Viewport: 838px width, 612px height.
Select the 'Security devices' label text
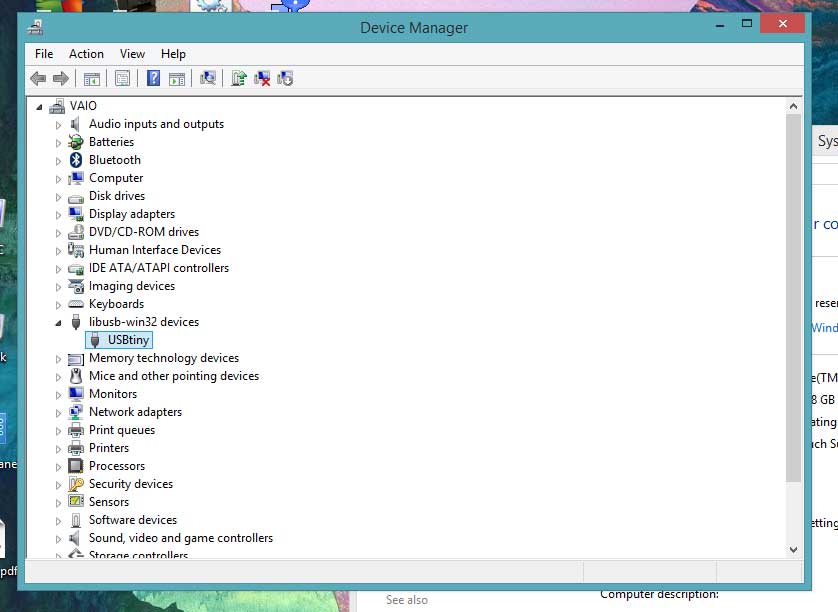tap(131, 484)
